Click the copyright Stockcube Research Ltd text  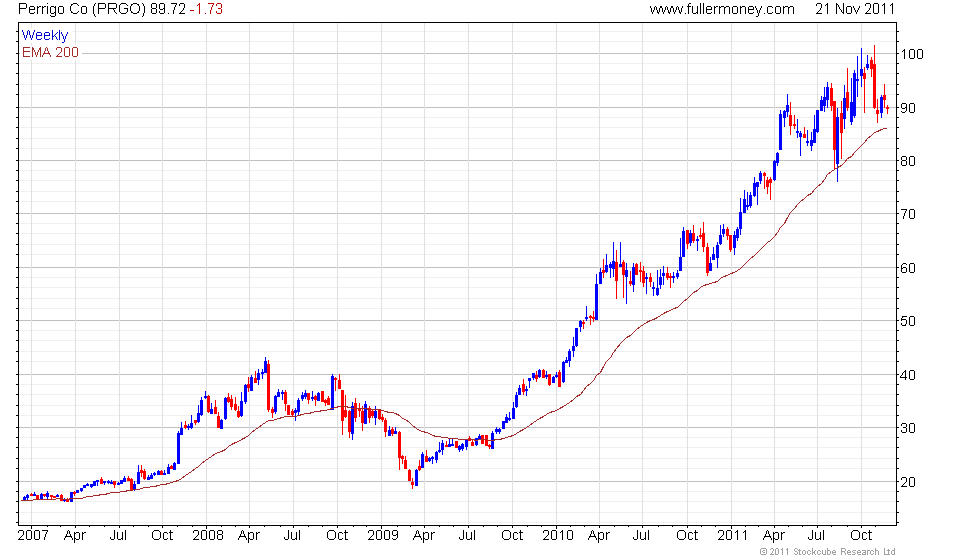tap(828, 552)
